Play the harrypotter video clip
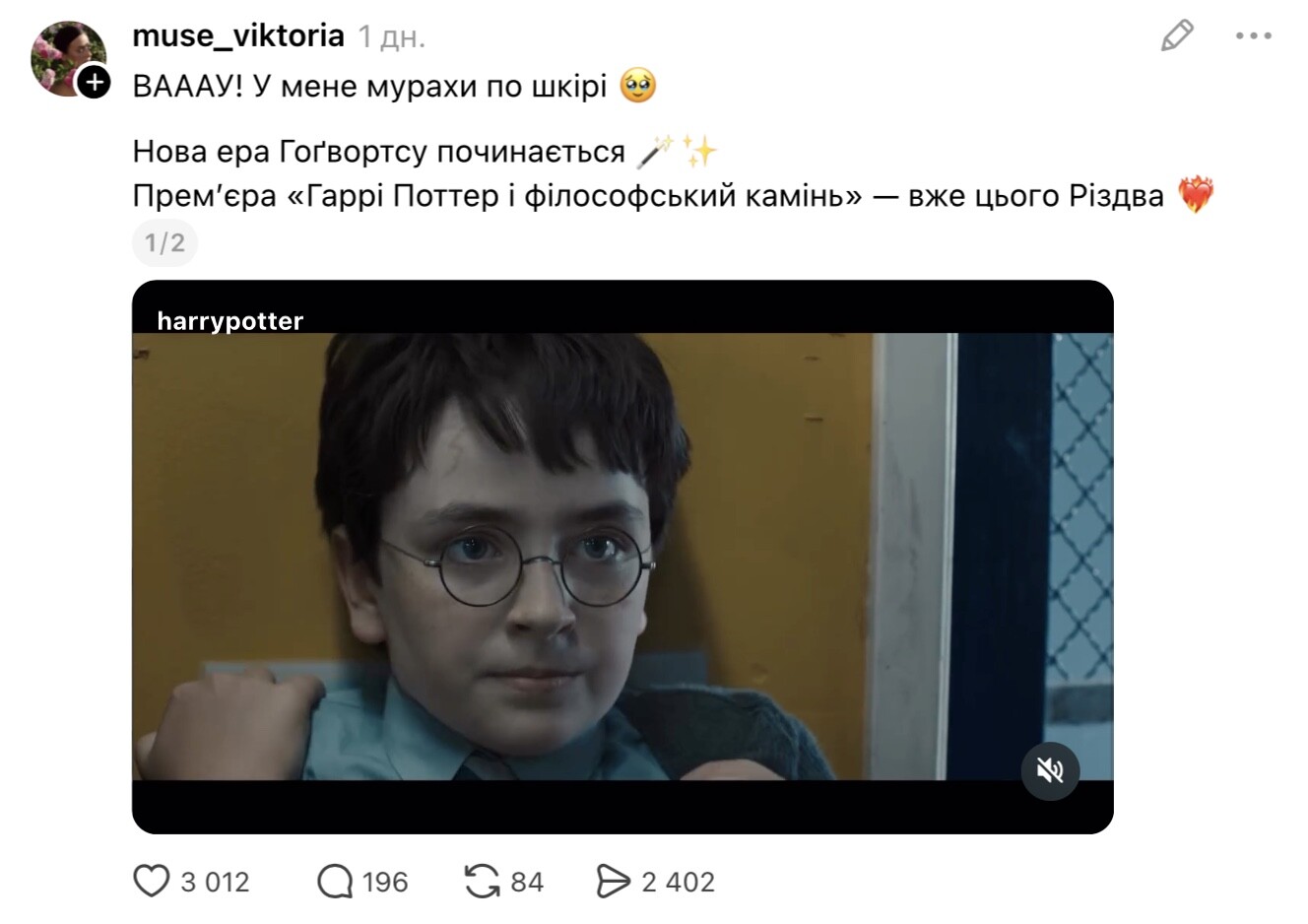 pos(622,557)
